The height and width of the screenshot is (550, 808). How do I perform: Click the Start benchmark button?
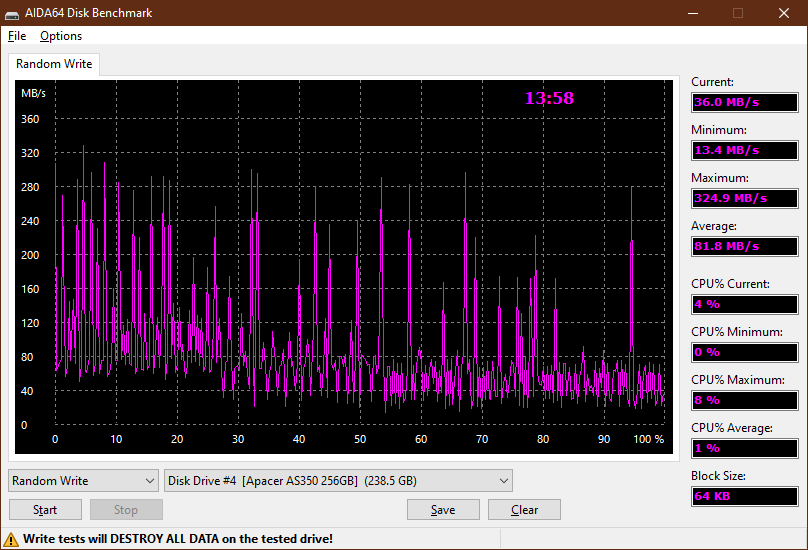click(x=45, y=510)
